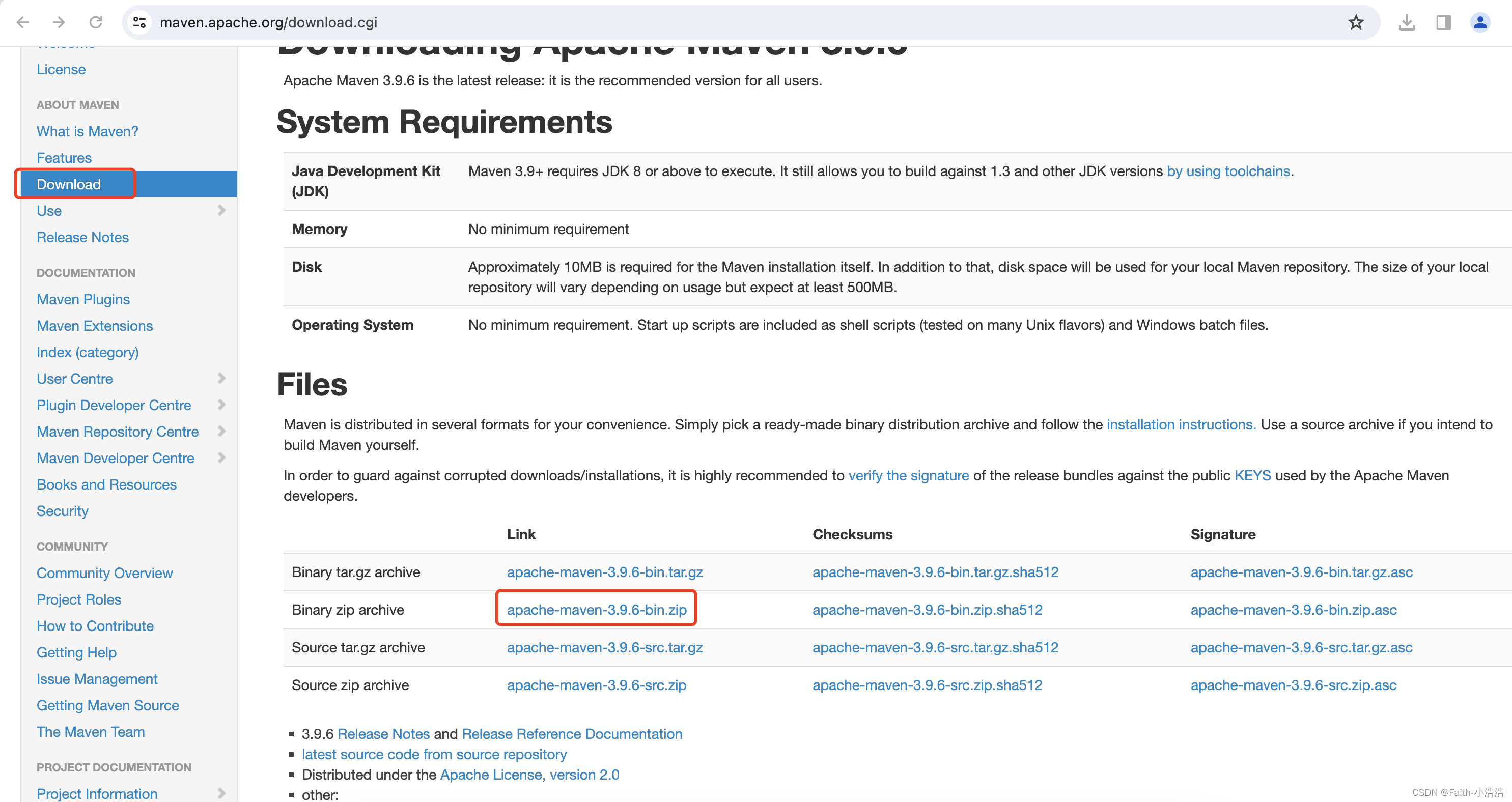Open apache-maven-3.9.6-src.zip.asc signature

tap(1294, 684)
